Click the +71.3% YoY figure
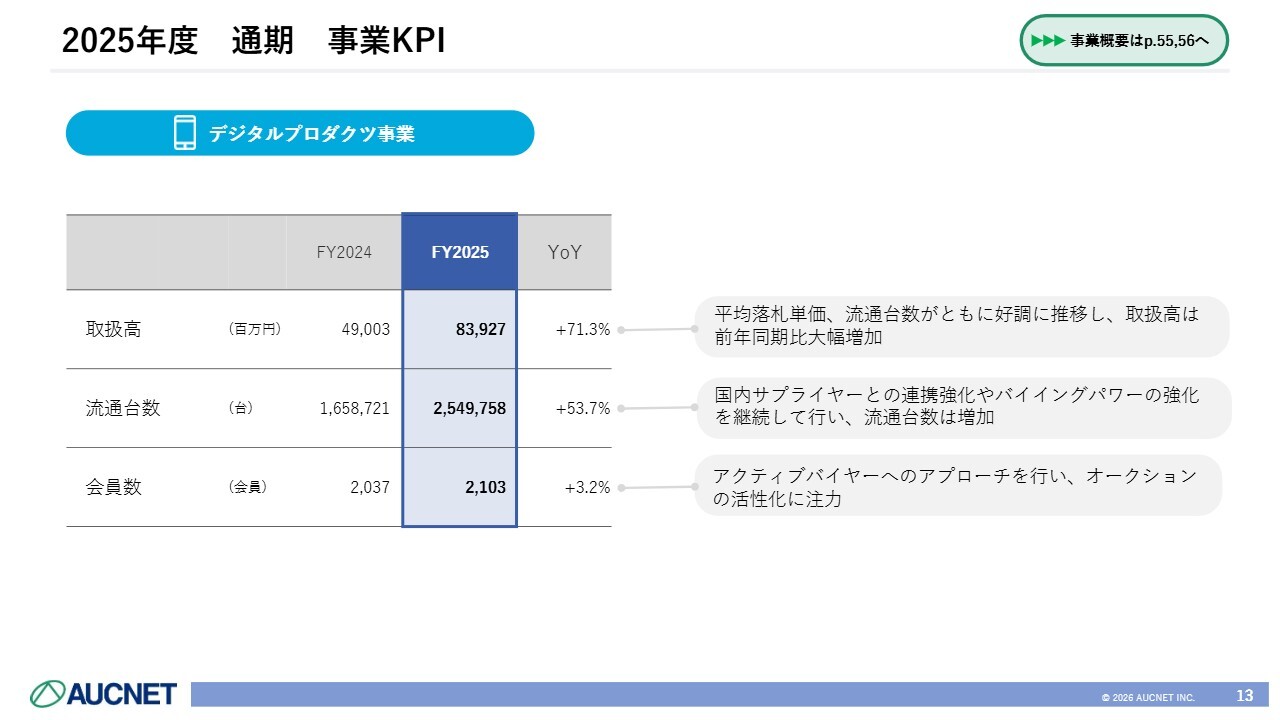Screen dimensions: 1280x720 [x=582, y=329]
